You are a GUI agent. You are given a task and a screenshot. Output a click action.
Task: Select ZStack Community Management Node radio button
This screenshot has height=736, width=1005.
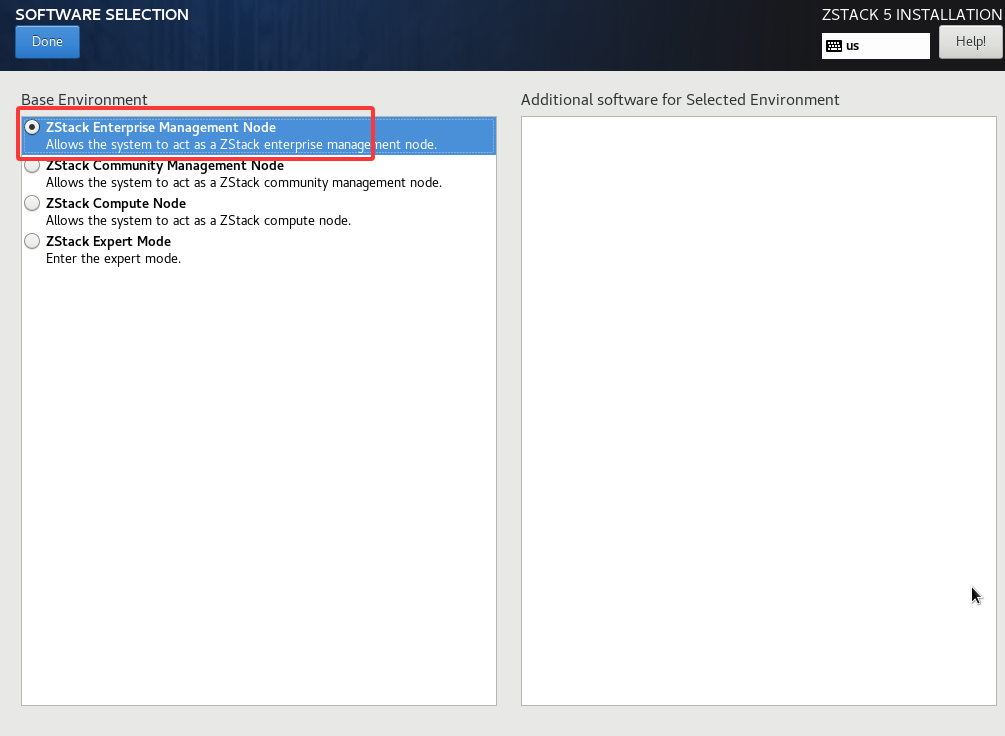click(x=32, y=165)
